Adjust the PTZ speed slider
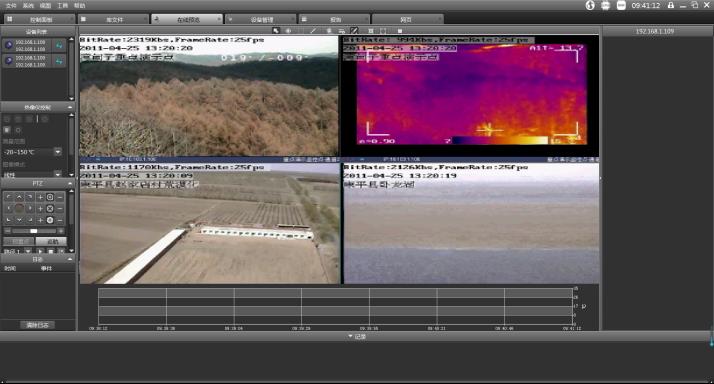The height and width of the screenshot is (384, 714). pos(34,231)
